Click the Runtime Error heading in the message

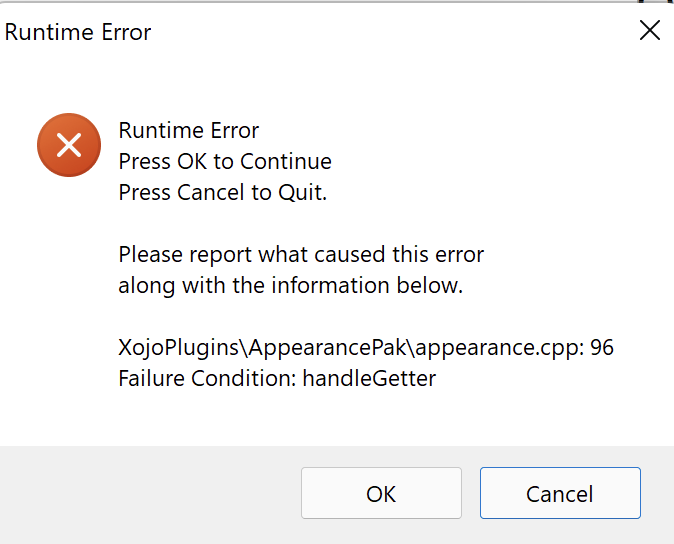coord(189,130)
